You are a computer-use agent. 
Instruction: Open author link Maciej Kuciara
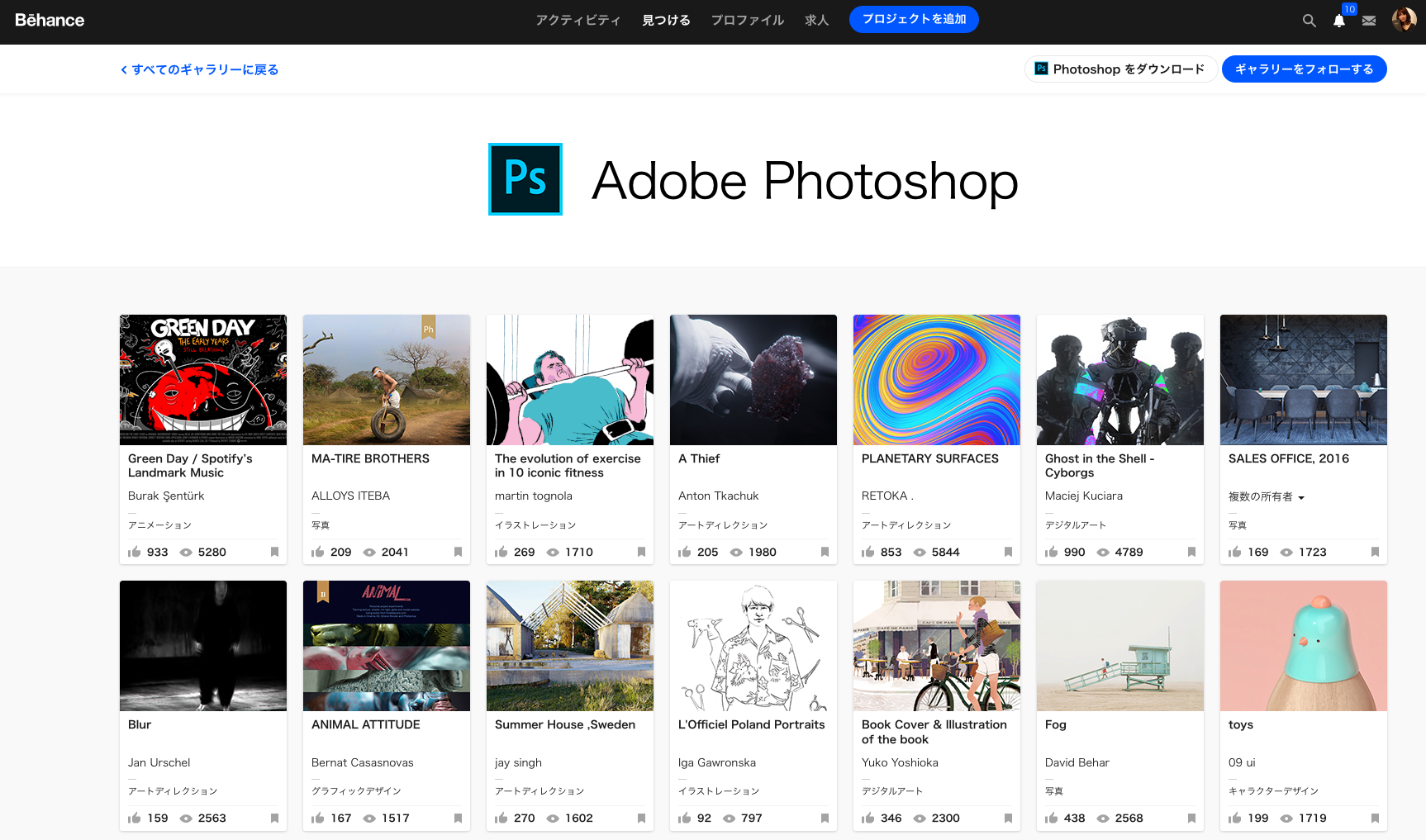[1084, 496]
